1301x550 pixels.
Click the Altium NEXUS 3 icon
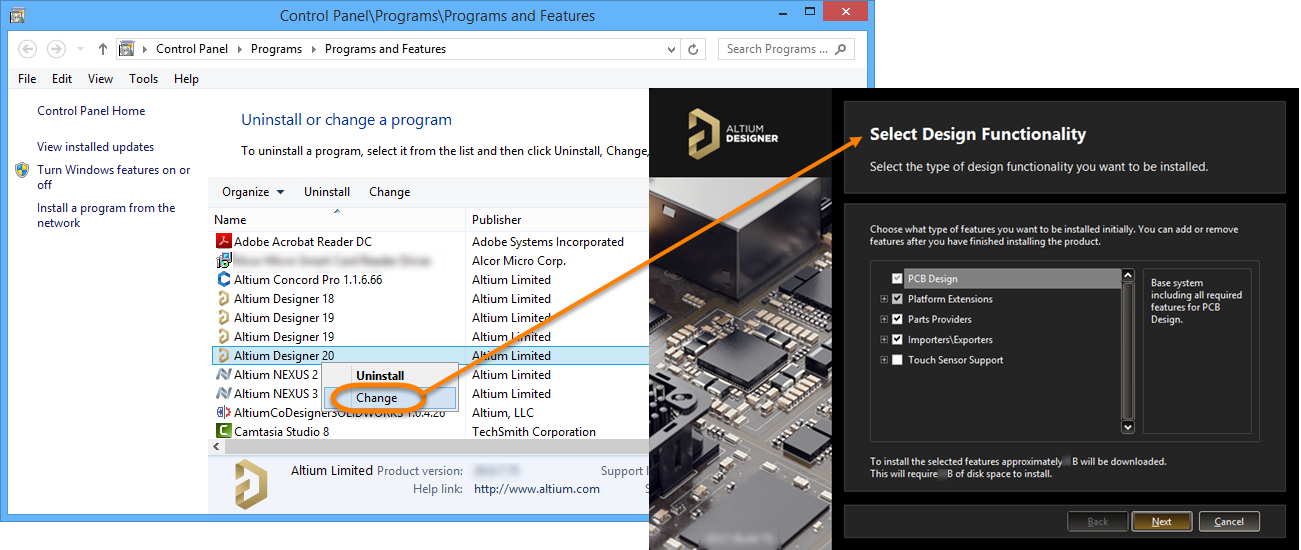pos(224,394)
